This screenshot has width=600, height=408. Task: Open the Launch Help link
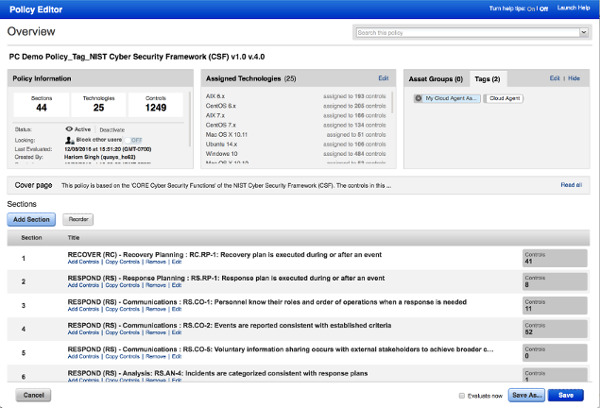572,7
